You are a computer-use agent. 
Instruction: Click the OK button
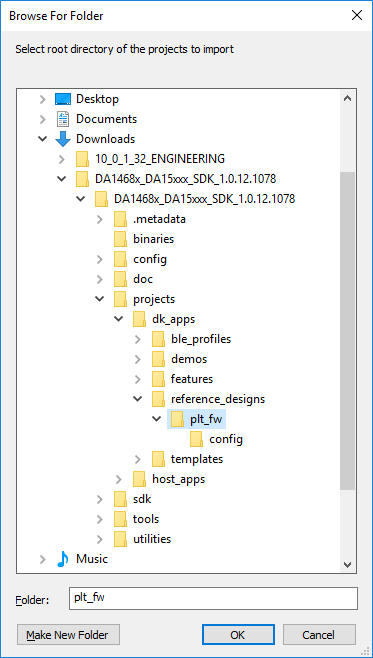click(x=238, y=635)
